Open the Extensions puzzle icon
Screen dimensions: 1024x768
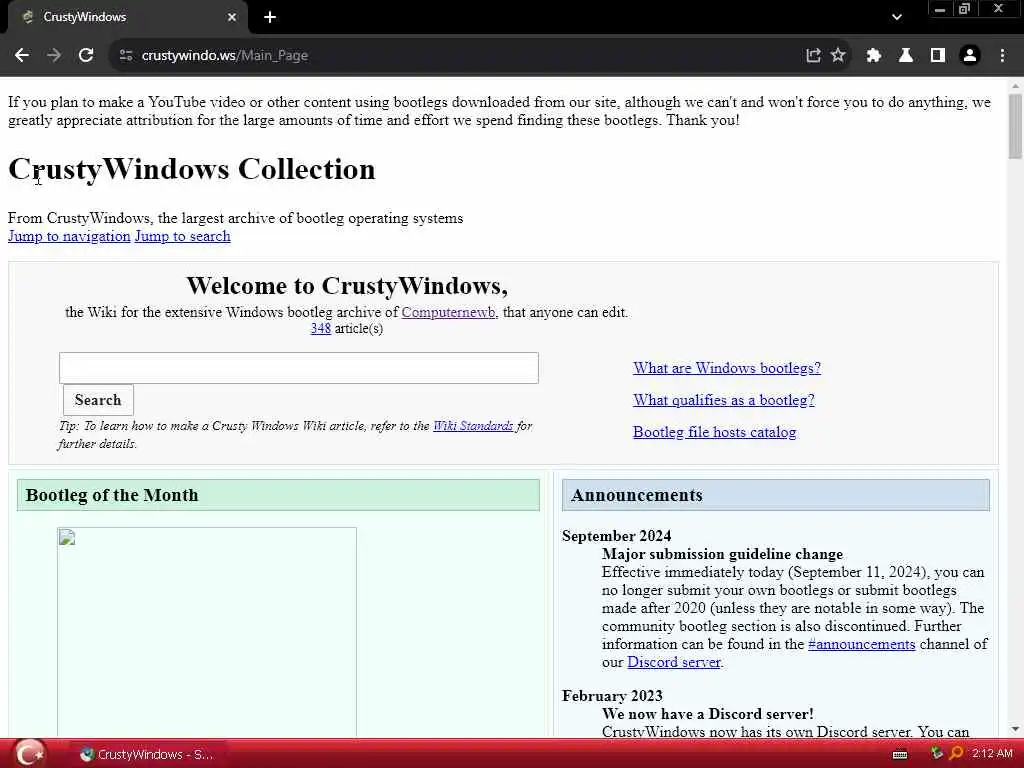pos(874,56)
